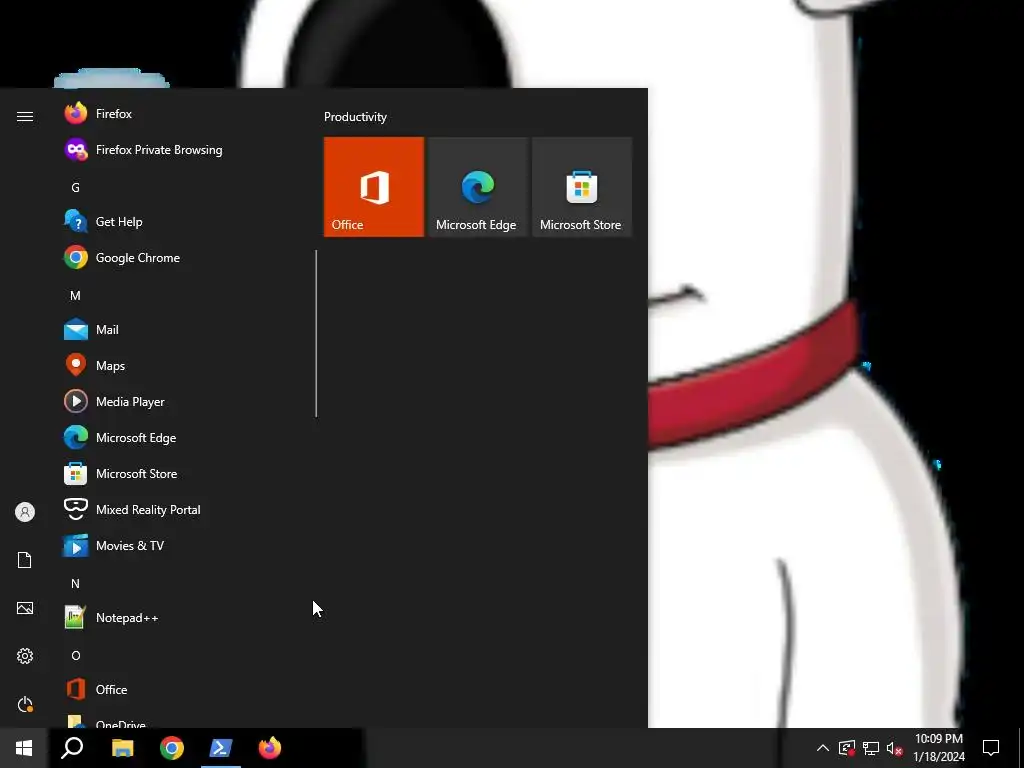The width and height of the screenshot is (1024, 768).
Task: Expand the Start menu hamburger button
Action: (x=25, y=116)
